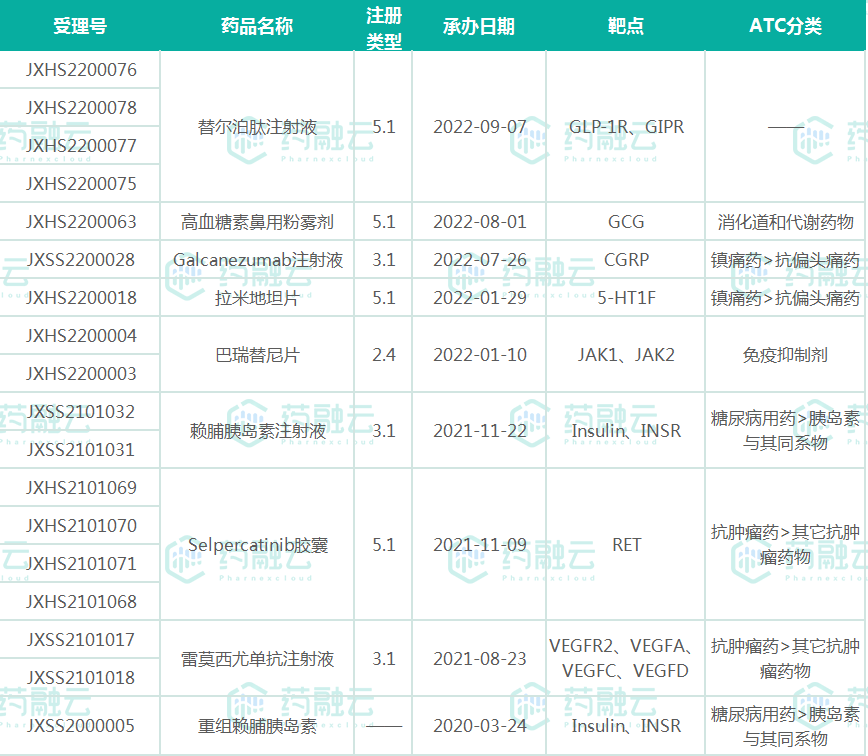Select acceptance number JXSS2000005
Image resolution: width=868 pixels, height=756 pixels.
click(81, 726)
